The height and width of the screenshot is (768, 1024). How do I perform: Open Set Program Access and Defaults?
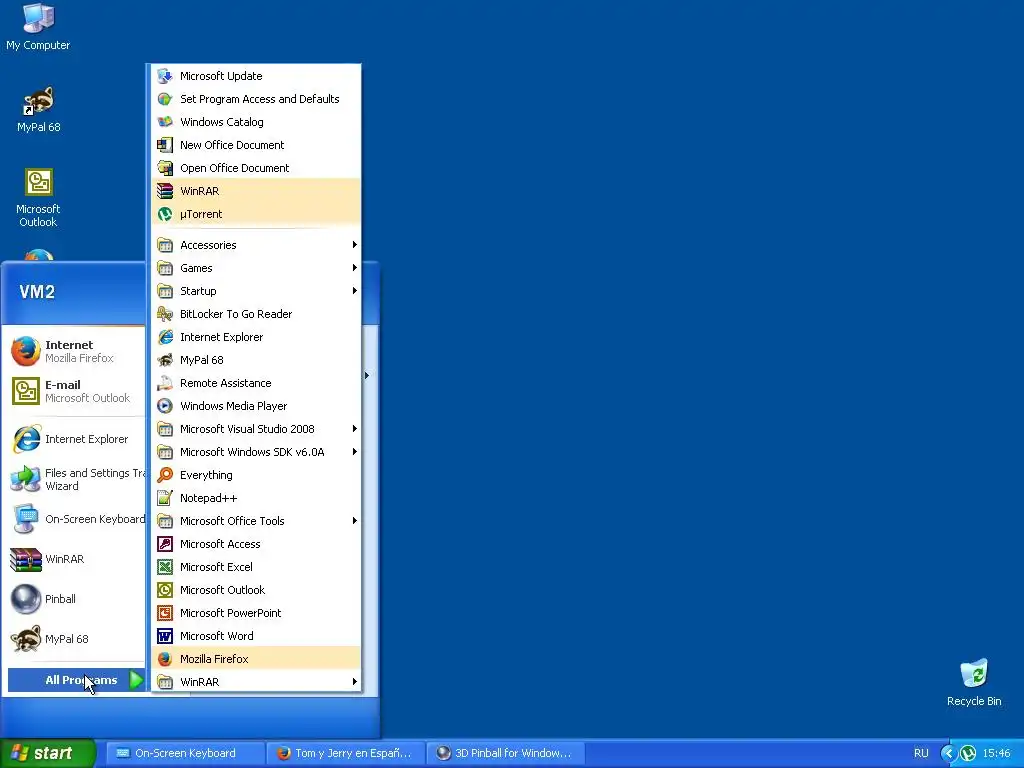(x=256, y=99)
